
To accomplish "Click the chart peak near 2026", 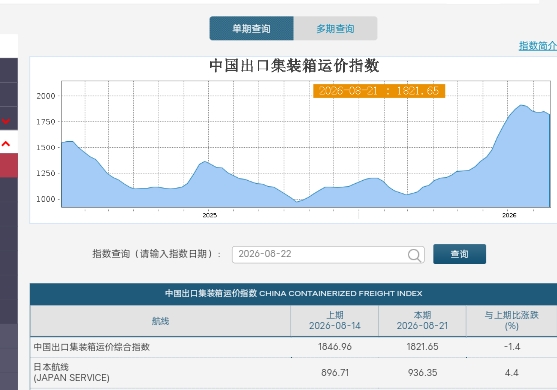I will 522,105.
